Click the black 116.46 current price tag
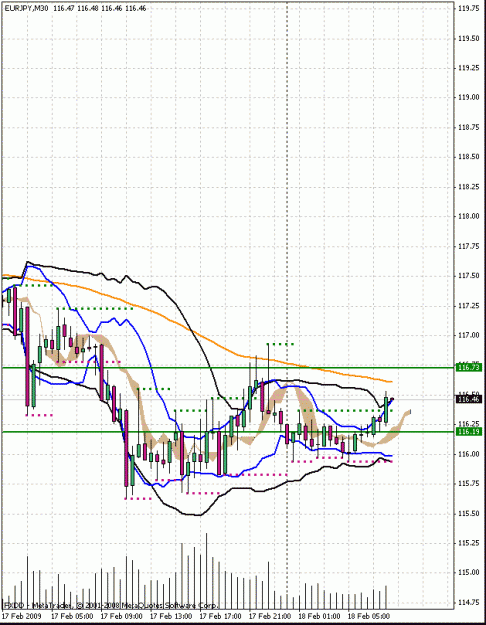The height and width of the screenshot is (625, 486). click(x=469, y=399)
